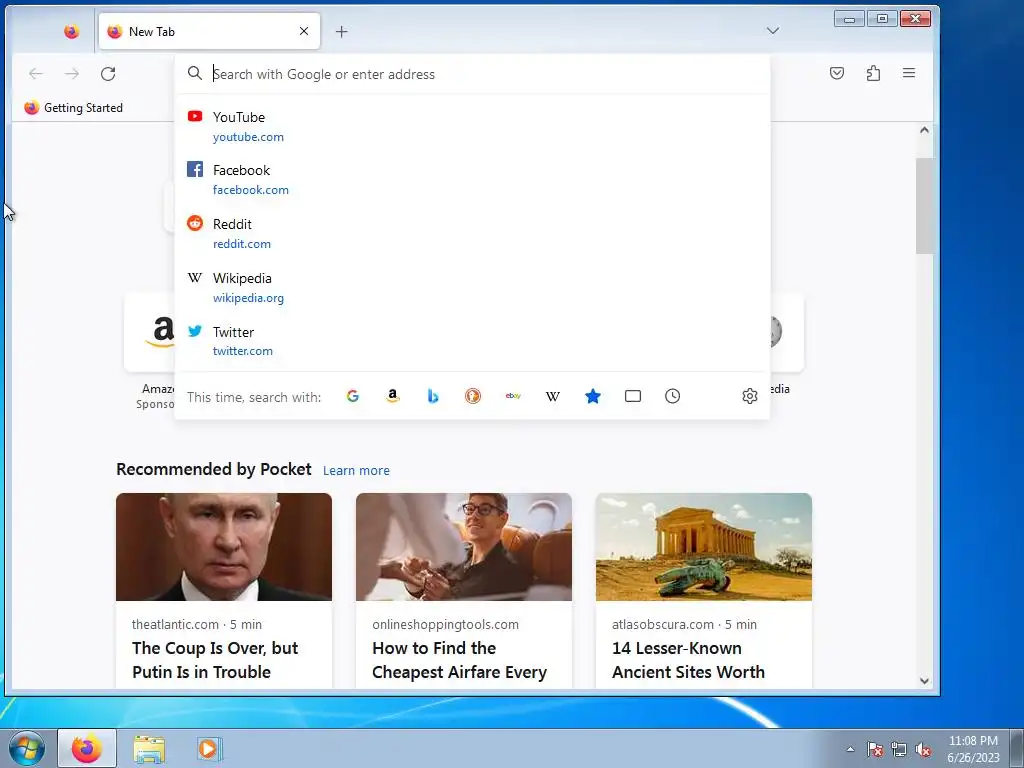Search this time with DuckDuckGo icon

pyautogui.click(x=473, y=396)
